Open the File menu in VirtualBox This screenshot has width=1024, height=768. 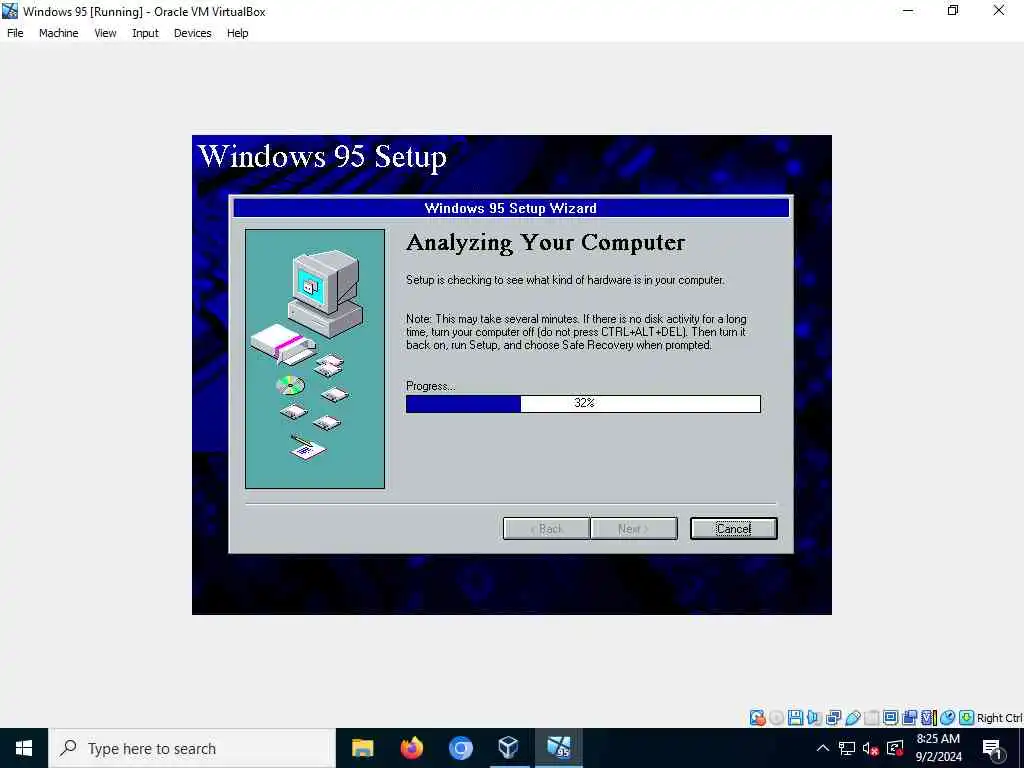pos(15,33)
